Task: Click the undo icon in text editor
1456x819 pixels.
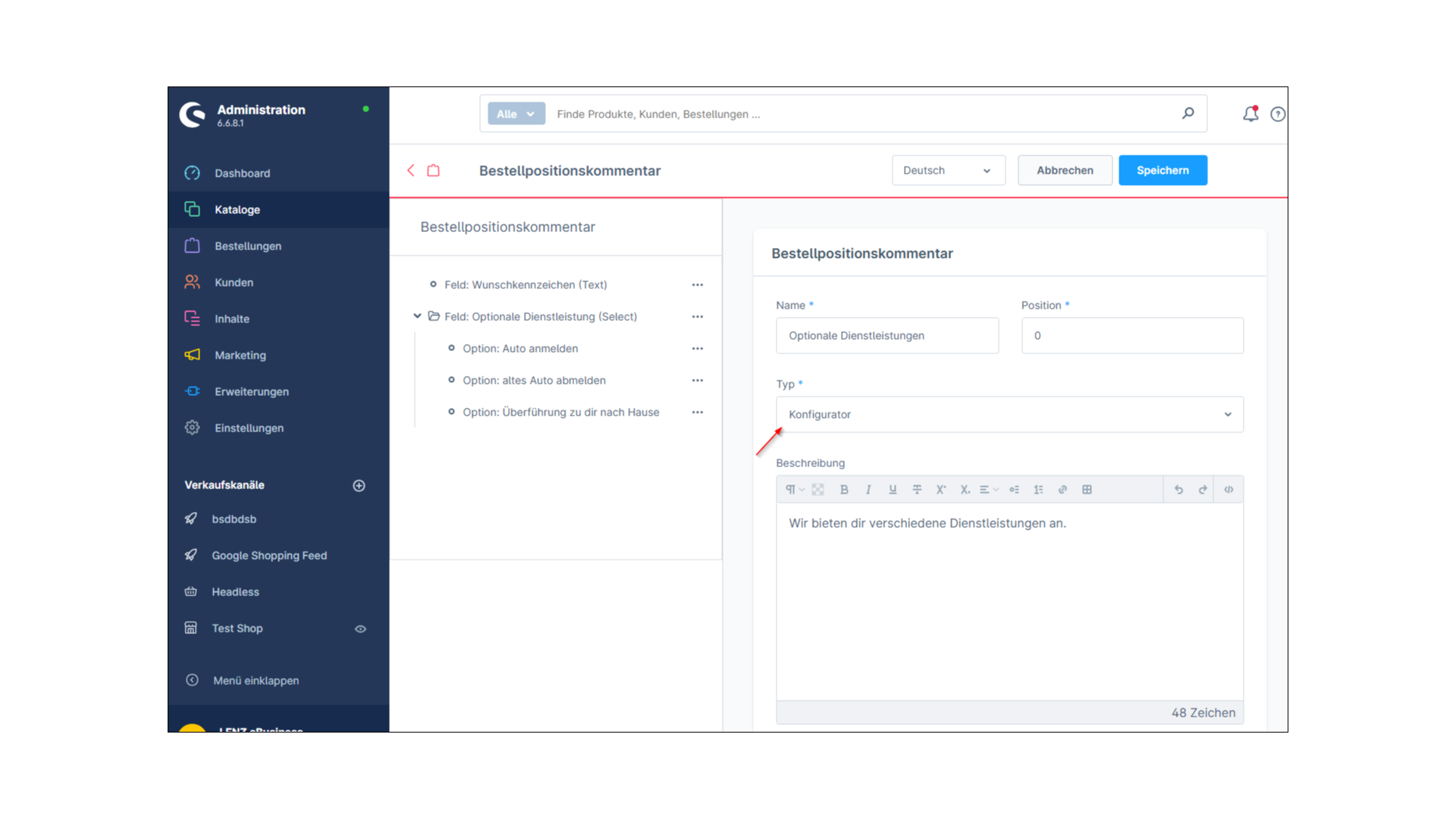Action: coord(1179,489)
